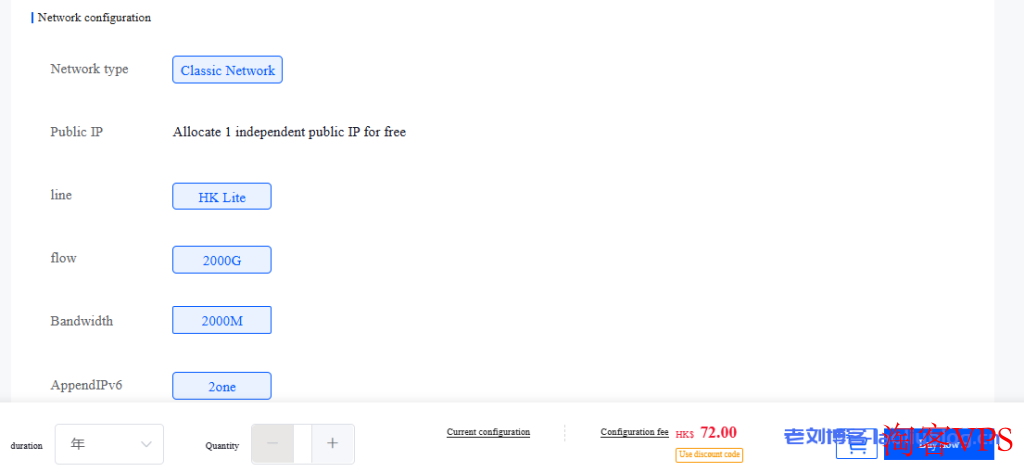
Task: Select the 2000G flow option
Action: coord(222,260)
